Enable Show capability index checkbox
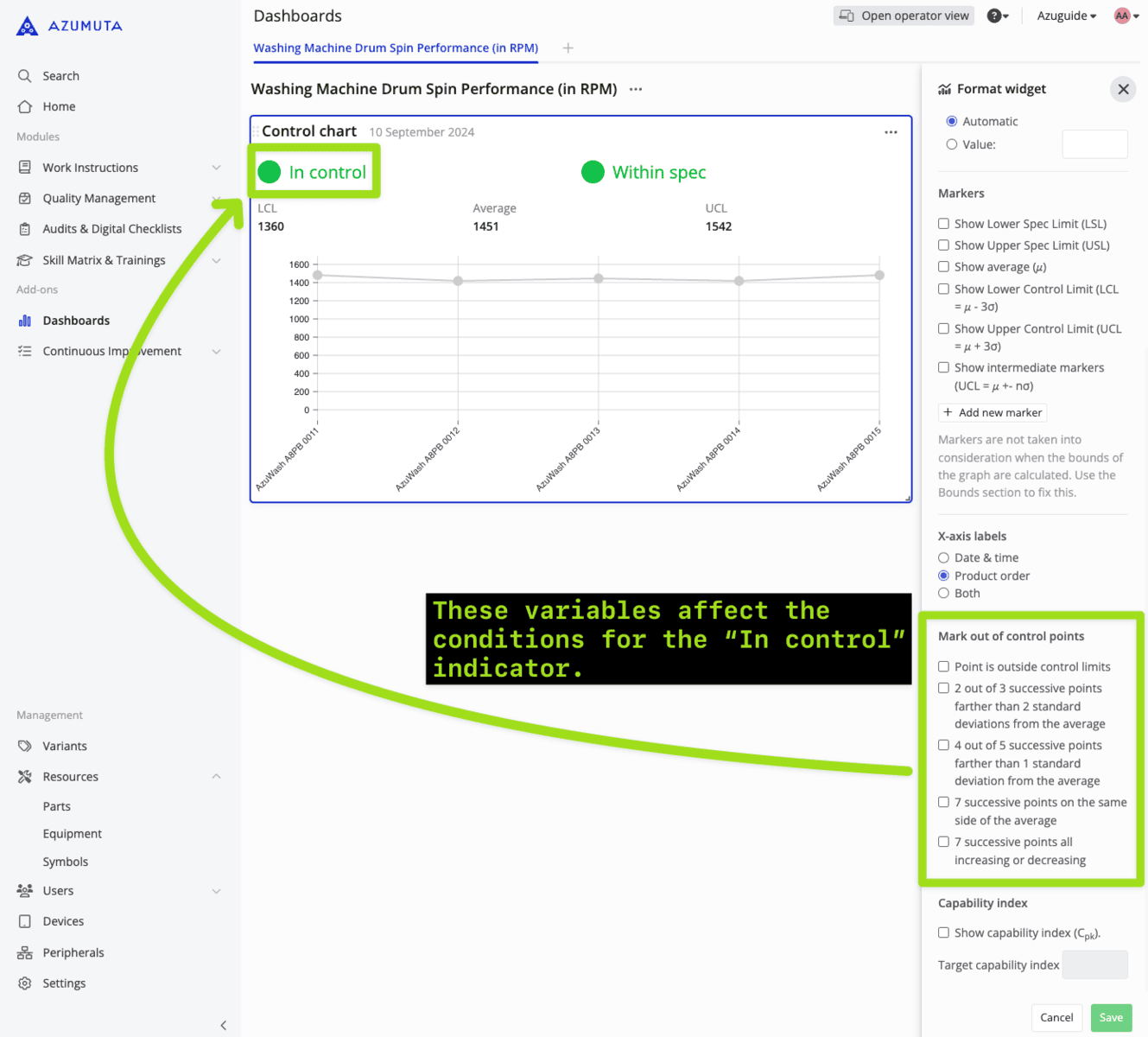Viewport: 1148px width, 1037px height. pyautogui.click(x=943, y=932)
